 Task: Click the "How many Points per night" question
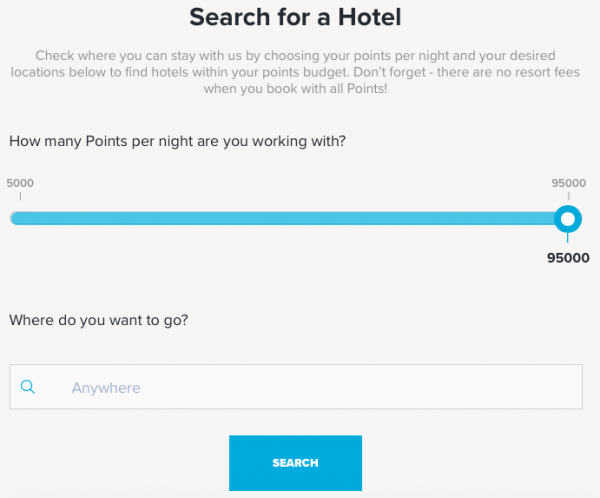[177, 141]
